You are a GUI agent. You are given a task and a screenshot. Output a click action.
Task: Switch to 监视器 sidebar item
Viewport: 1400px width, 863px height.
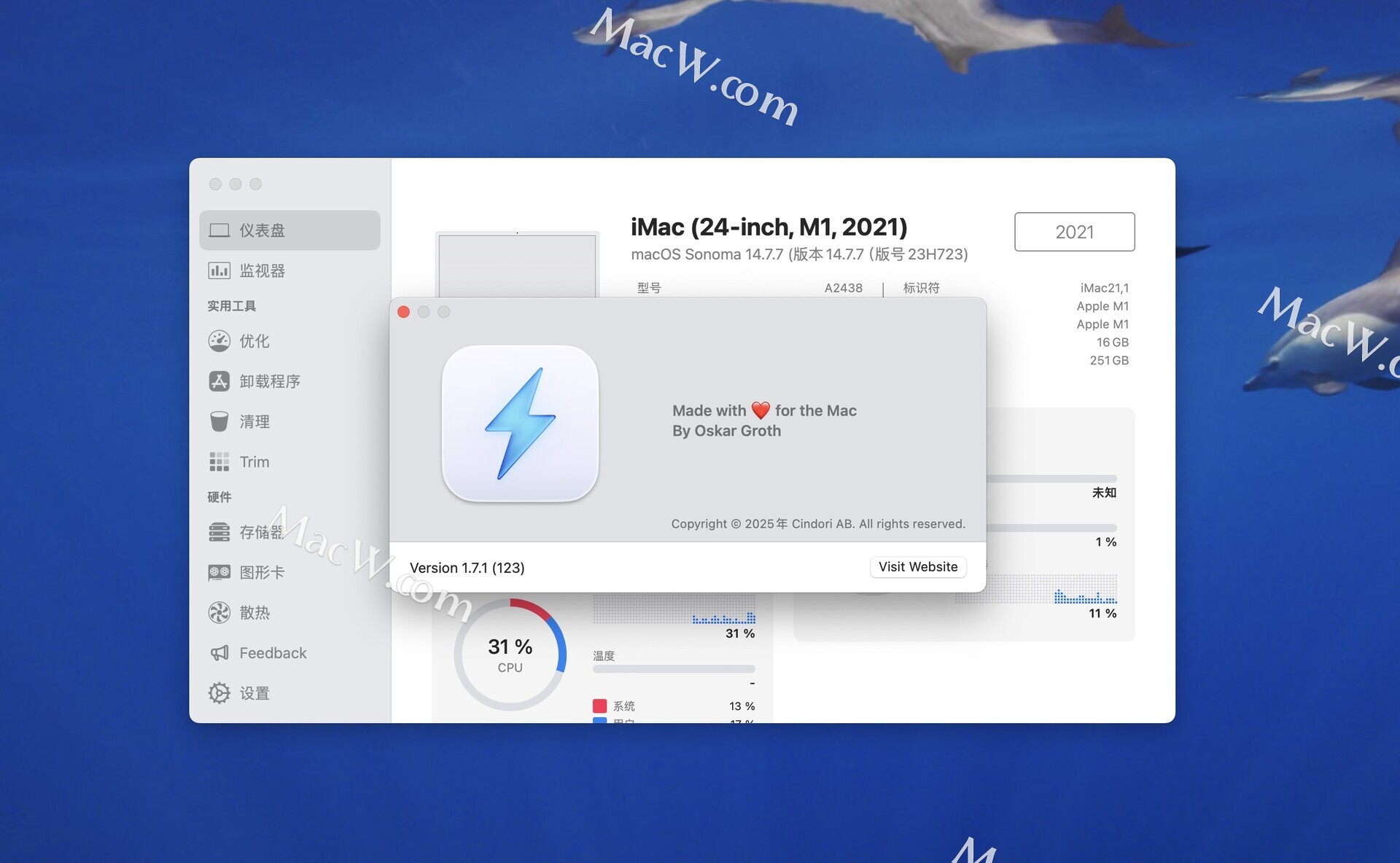point(289,270)
